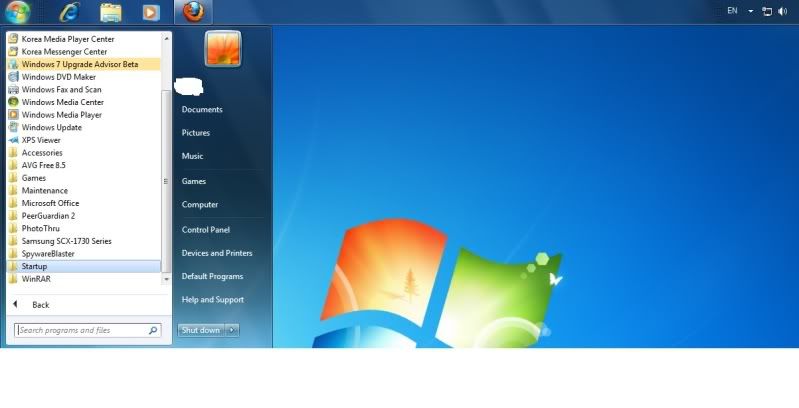Launch Windows Media Player from the taskbar
The height and width of the screenshot is (408, 799).
151,12
